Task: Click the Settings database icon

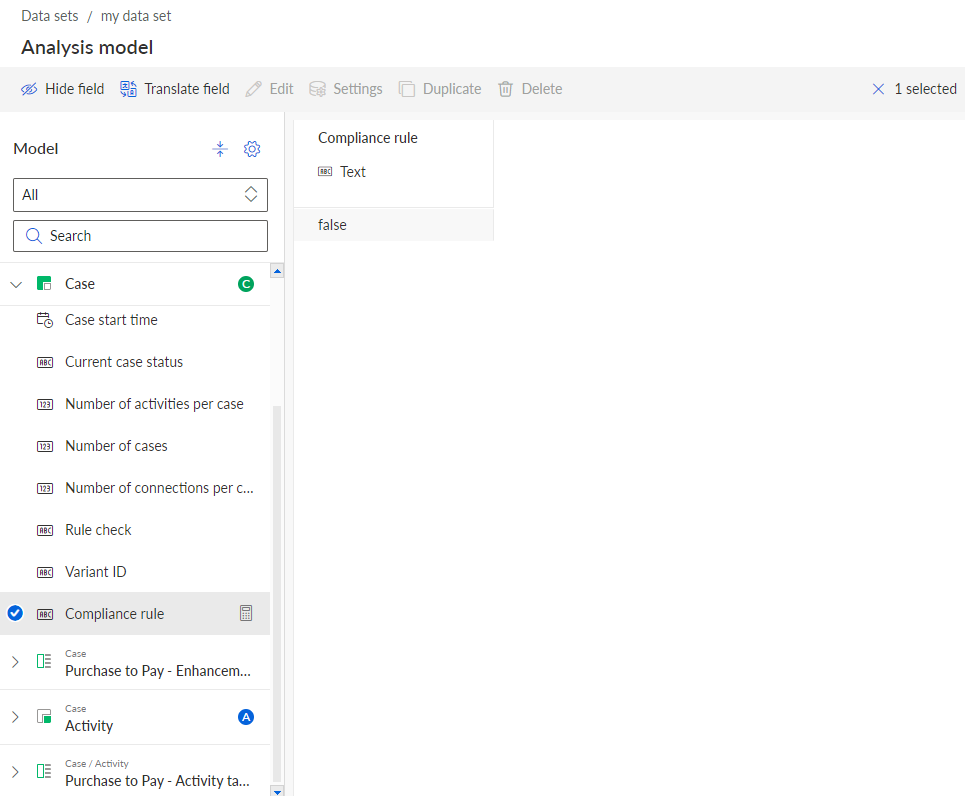Action: (x=317, y=89)
